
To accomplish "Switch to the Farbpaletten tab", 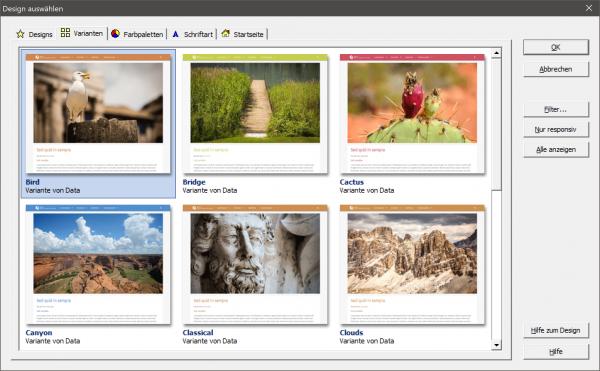I will tap(138, 34).
